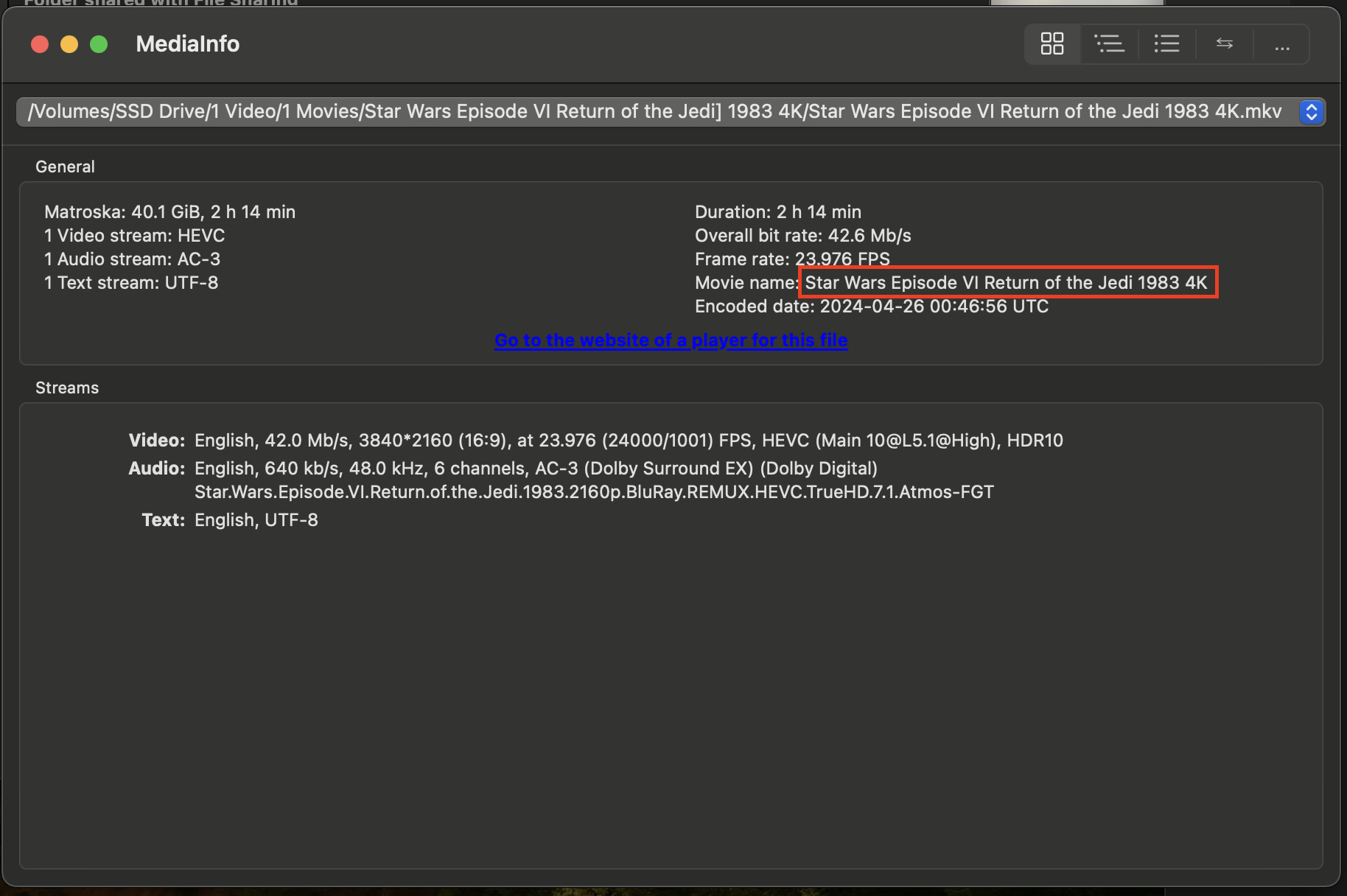Click the bold 'Text:' stream label

[x=164, y=520]
